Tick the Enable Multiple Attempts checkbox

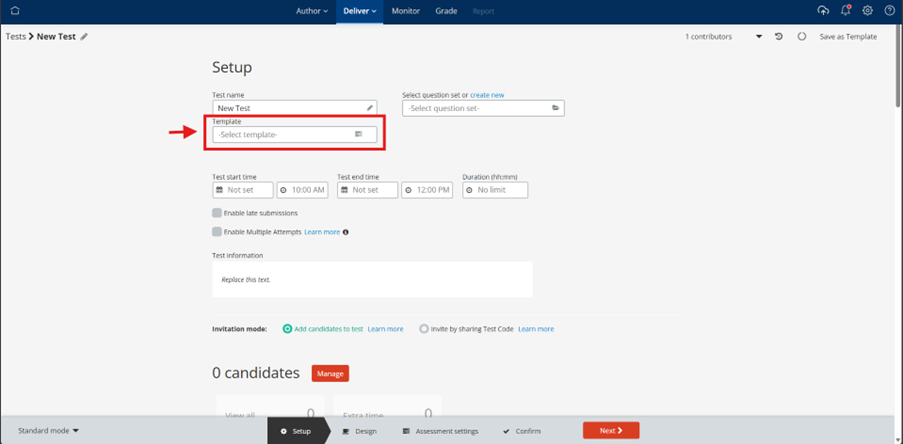point(217,232)
